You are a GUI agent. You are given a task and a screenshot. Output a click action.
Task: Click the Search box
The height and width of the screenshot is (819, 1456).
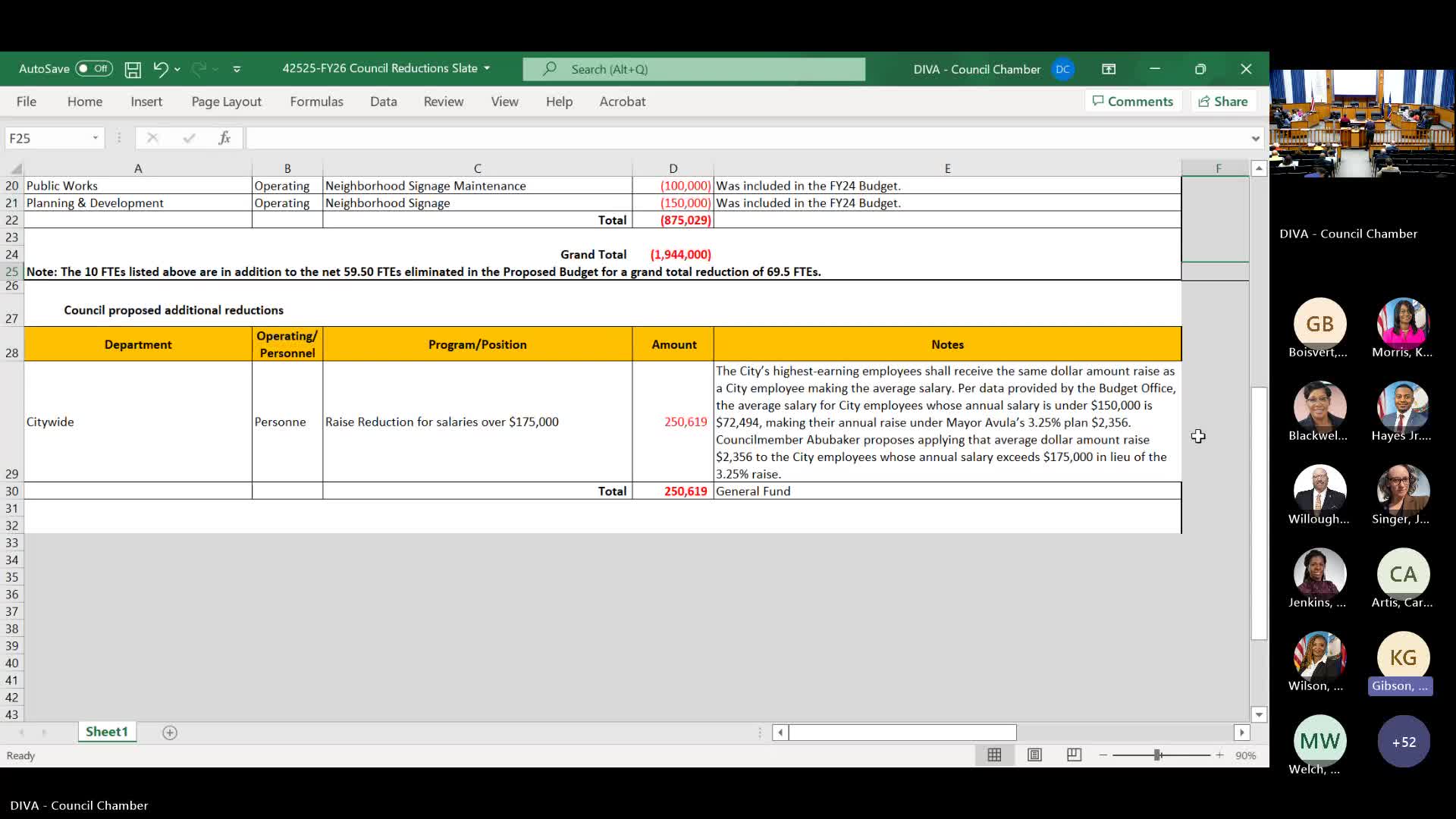tap(694, 69)
